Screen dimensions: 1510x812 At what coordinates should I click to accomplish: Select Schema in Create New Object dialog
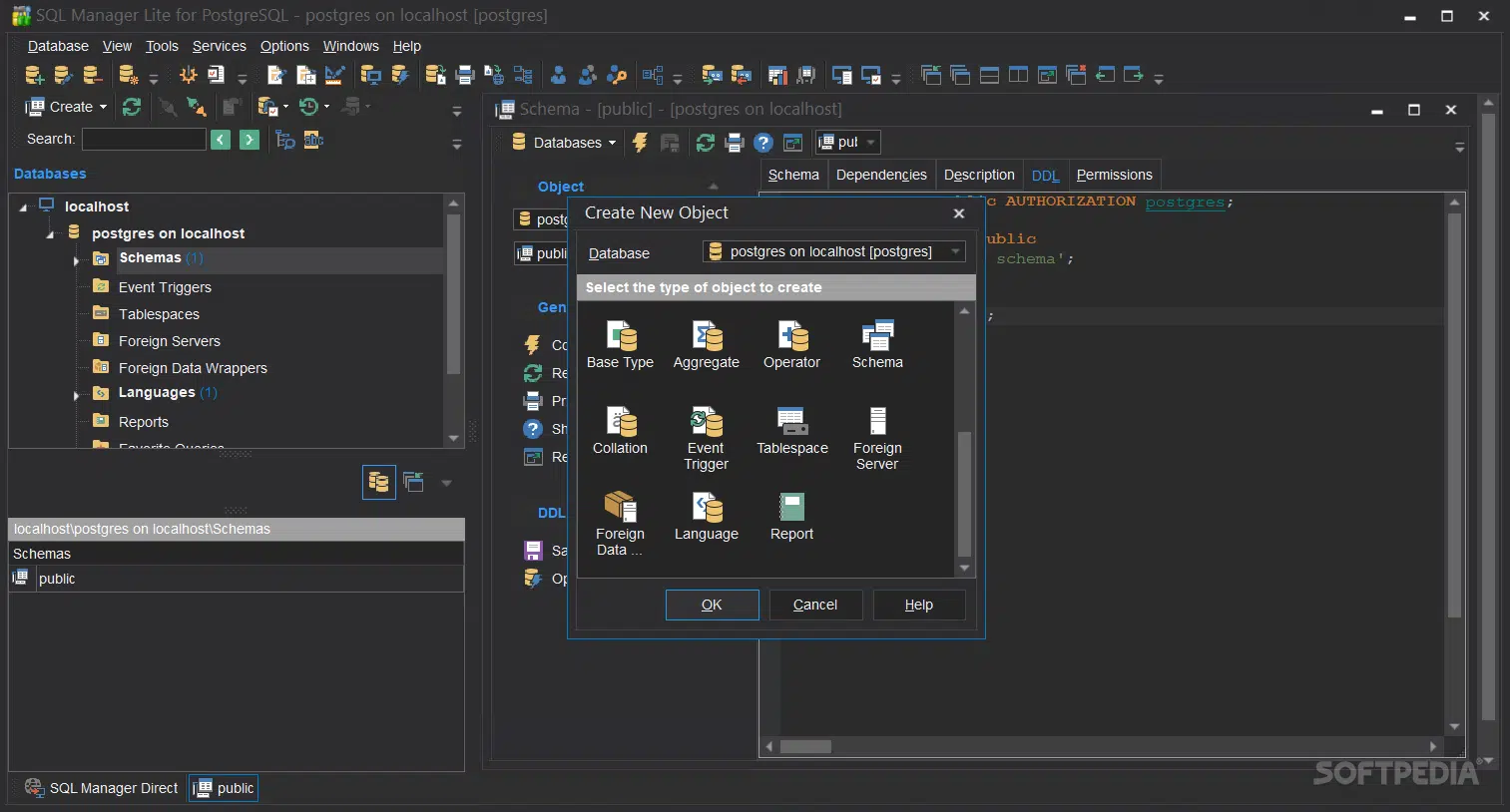[877, 345]
